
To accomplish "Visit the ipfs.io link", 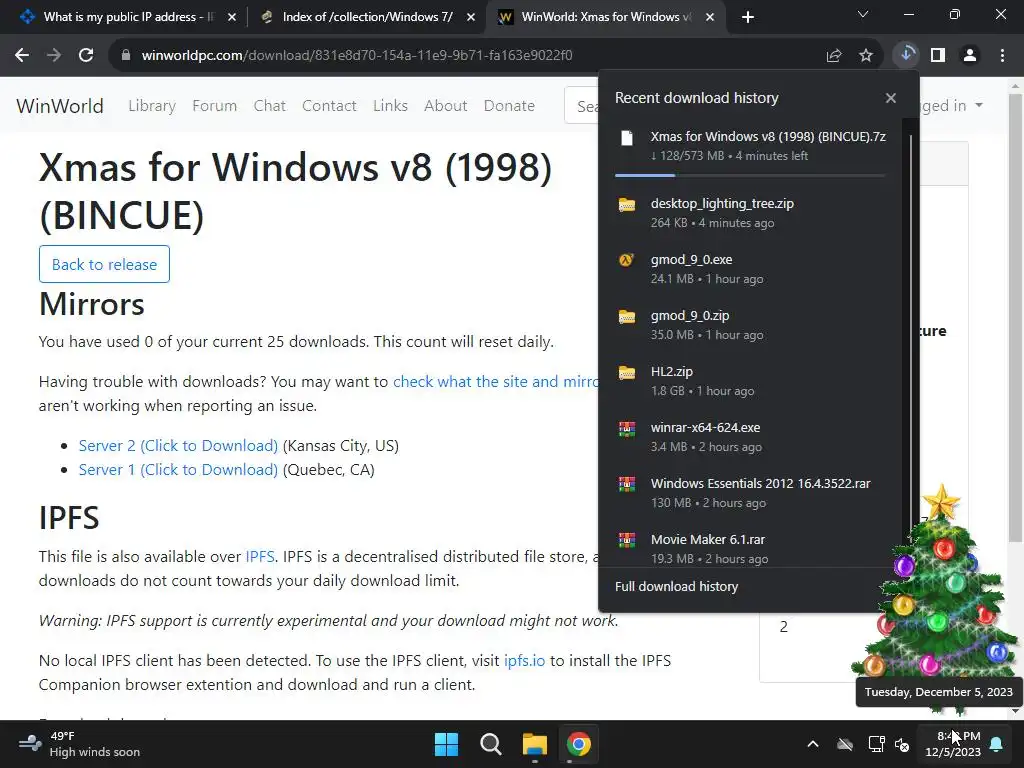I will (x=524, y=660).
